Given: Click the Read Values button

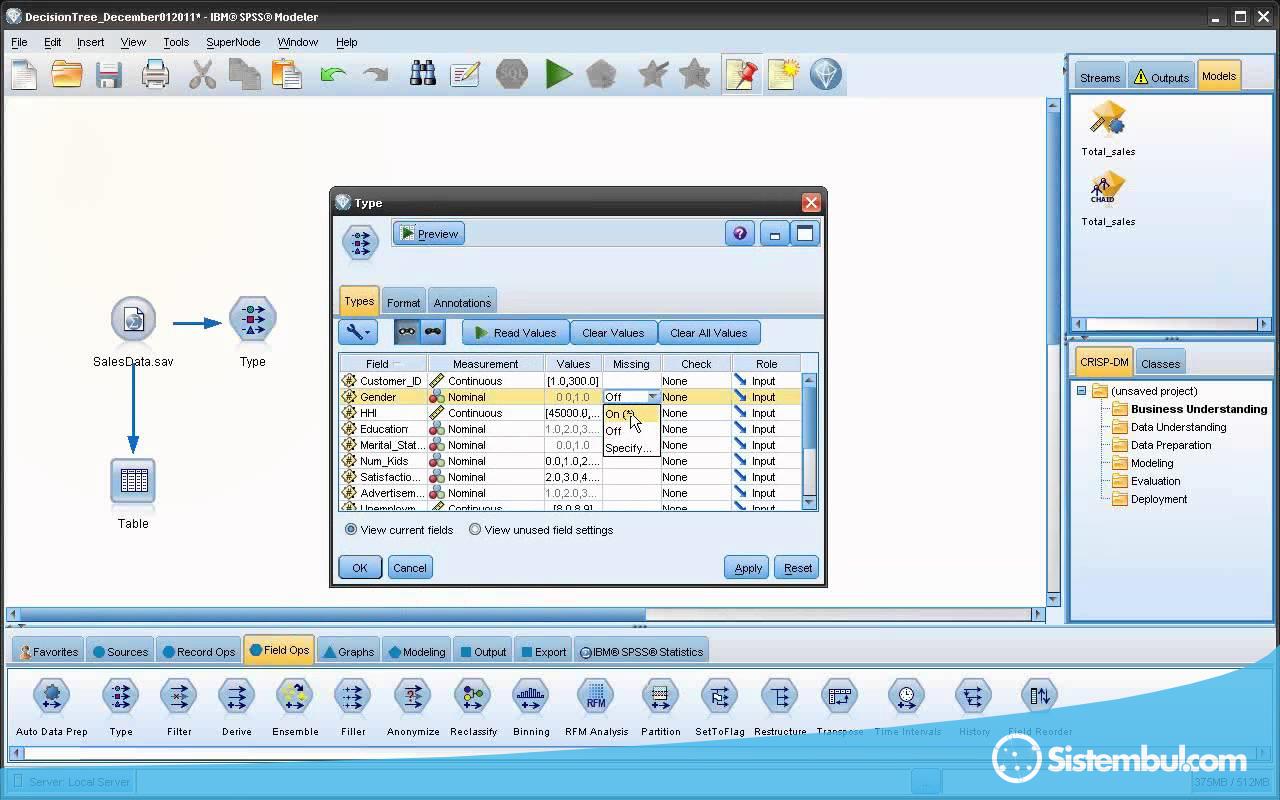Looking at the screenshot, I should pyautogui.click(x=515, y=333).
